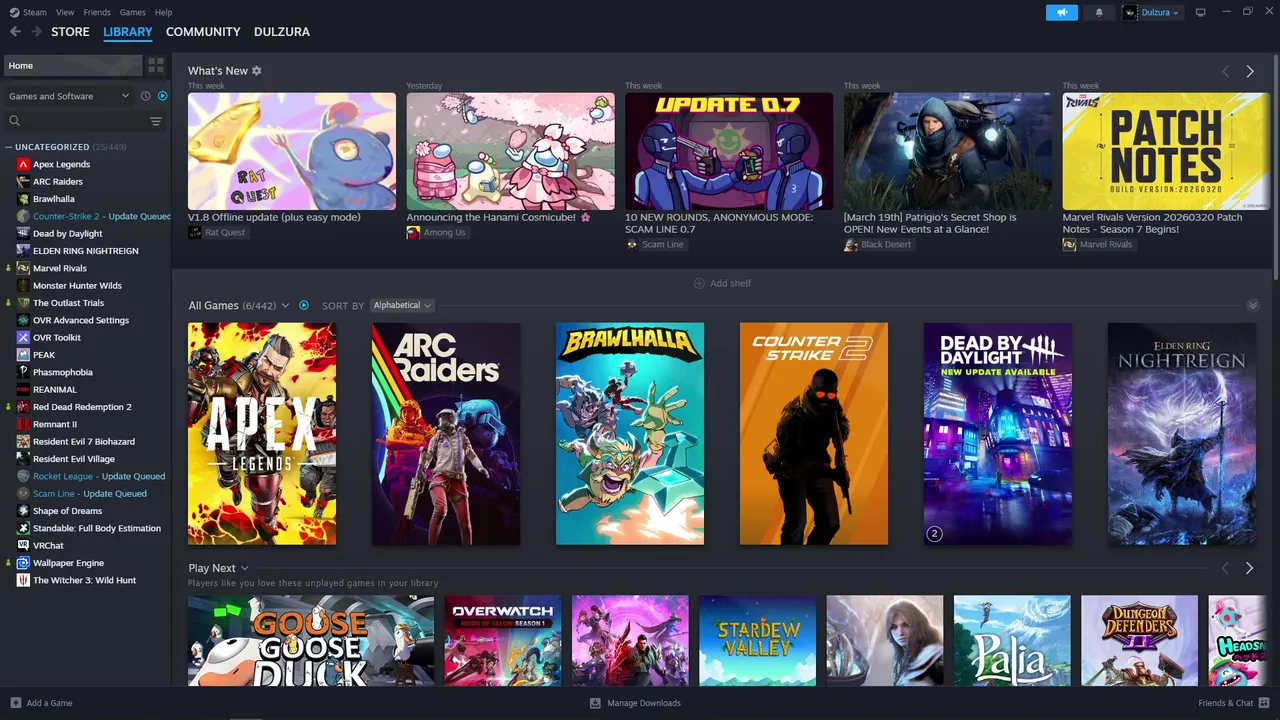Select the LIBRARY tab
Viewport: 1280px width, 720px height.
click(128, 32)
